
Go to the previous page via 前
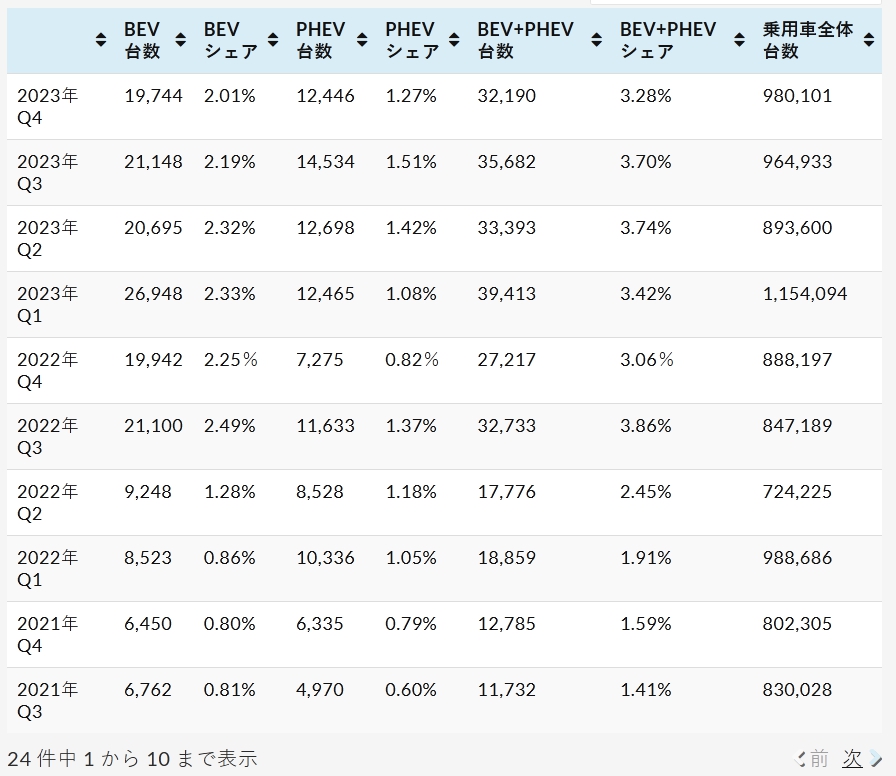tap(817, 759)
